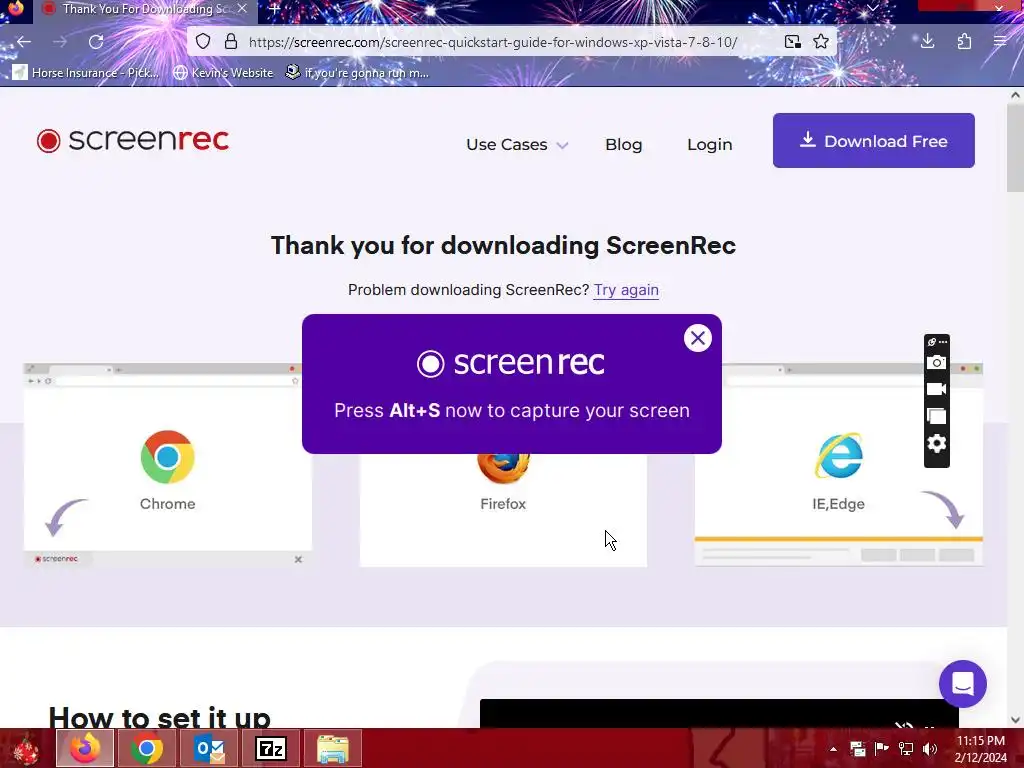The height and width of the screenshot is (768, 1024).
Task: Open the Blog page
Action: pos(624,144)
